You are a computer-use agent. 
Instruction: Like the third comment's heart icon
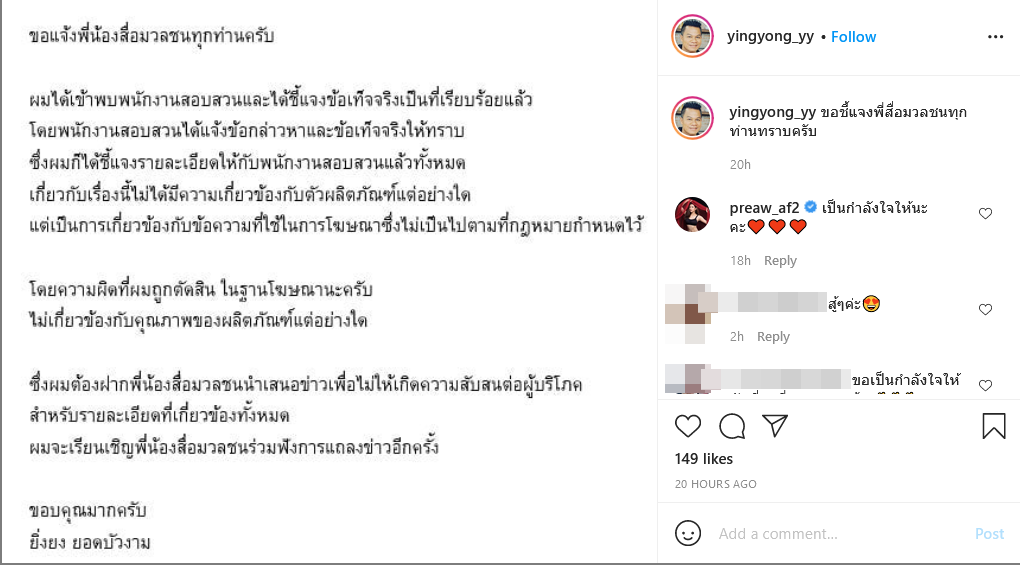986,386
